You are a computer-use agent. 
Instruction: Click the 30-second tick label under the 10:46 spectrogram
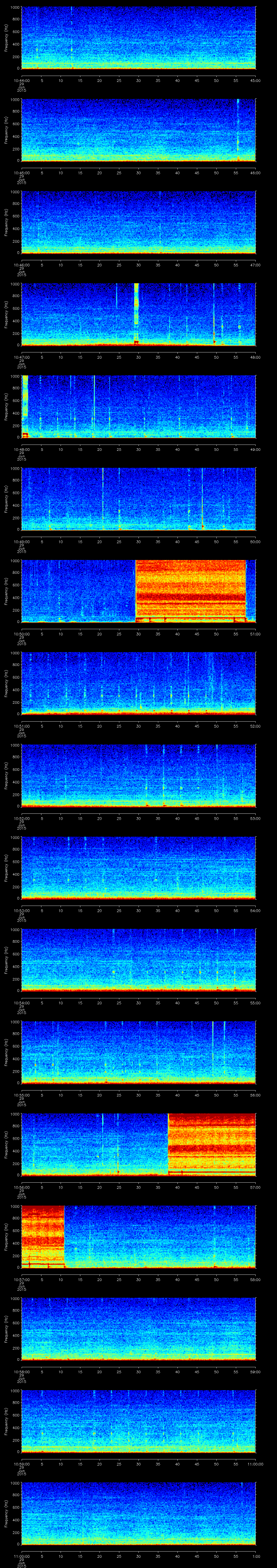[138, 265]
